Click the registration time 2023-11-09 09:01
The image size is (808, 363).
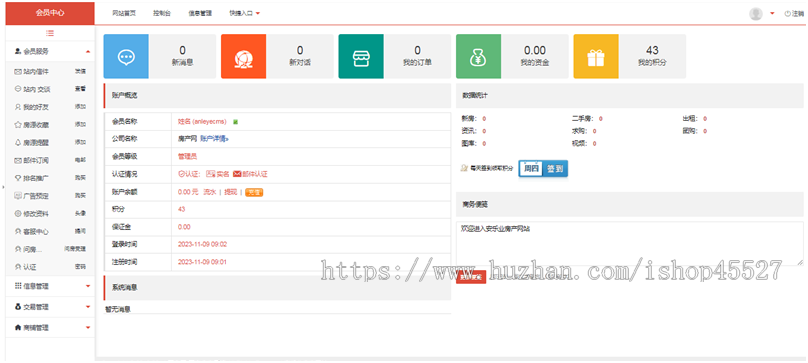click(x=203, y=262)
